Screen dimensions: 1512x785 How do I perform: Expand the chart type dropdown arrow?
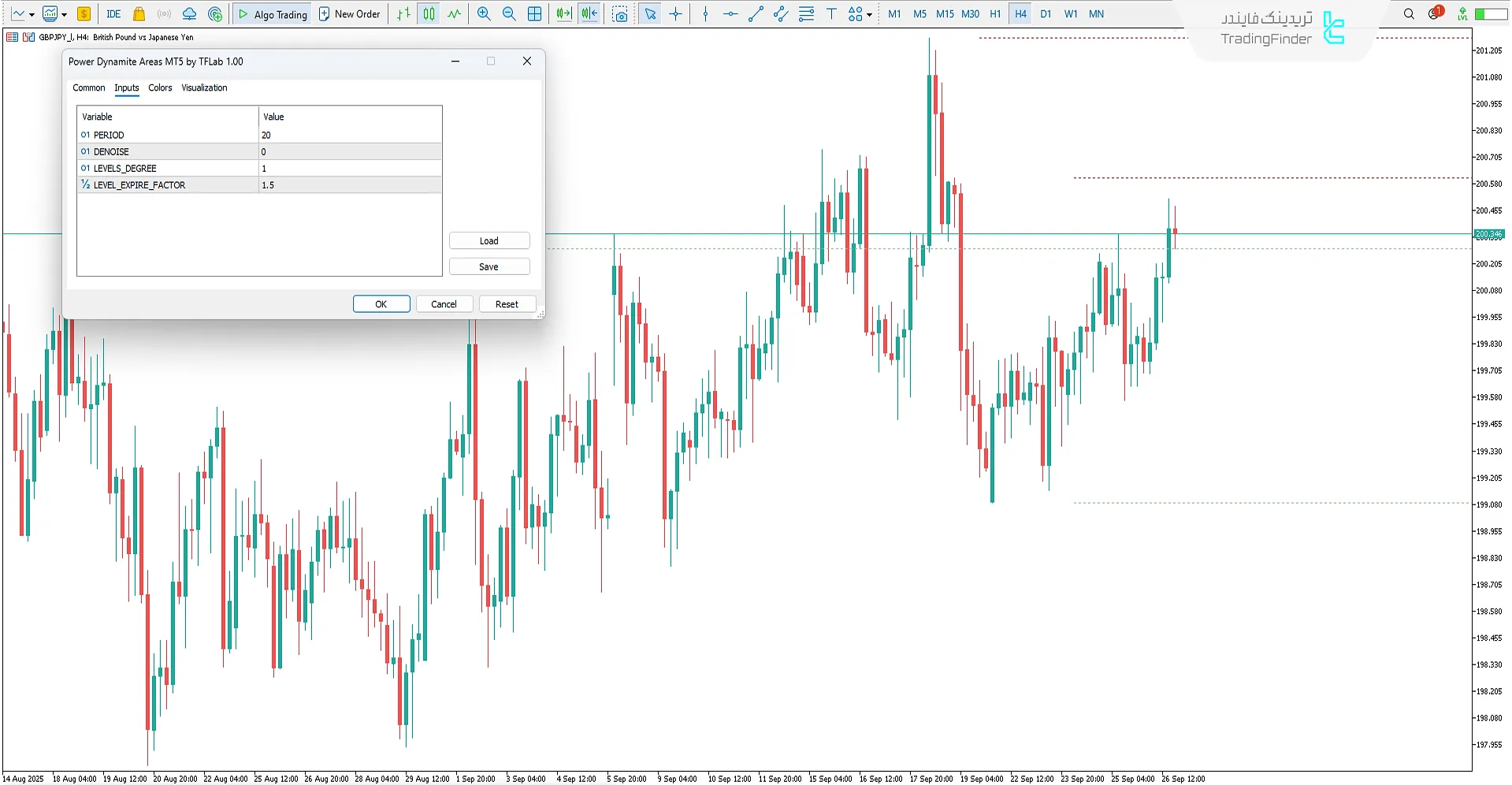coord(32,15)
